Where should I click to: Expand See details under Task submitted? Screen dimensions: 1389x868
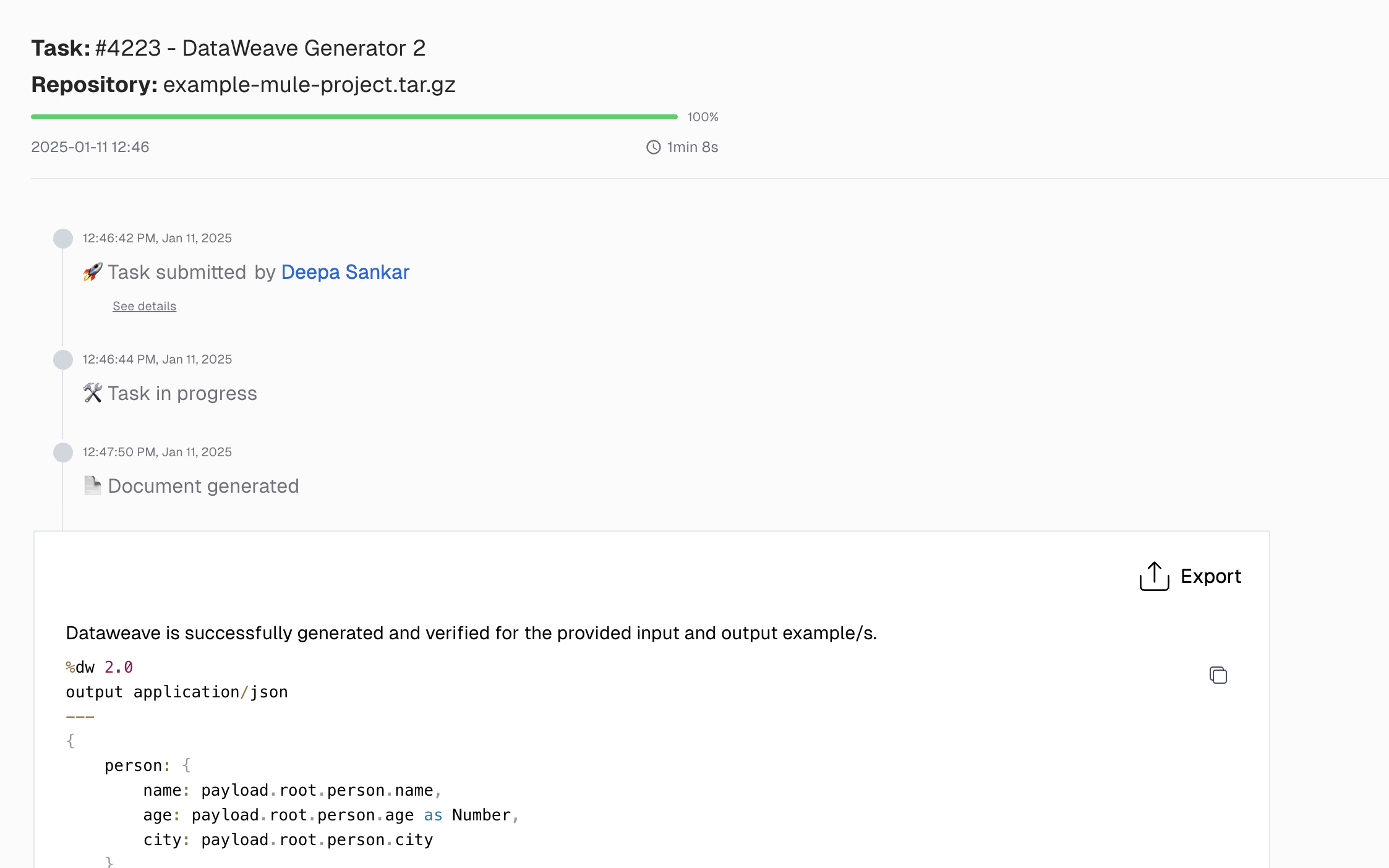click(x=144, y=306)
